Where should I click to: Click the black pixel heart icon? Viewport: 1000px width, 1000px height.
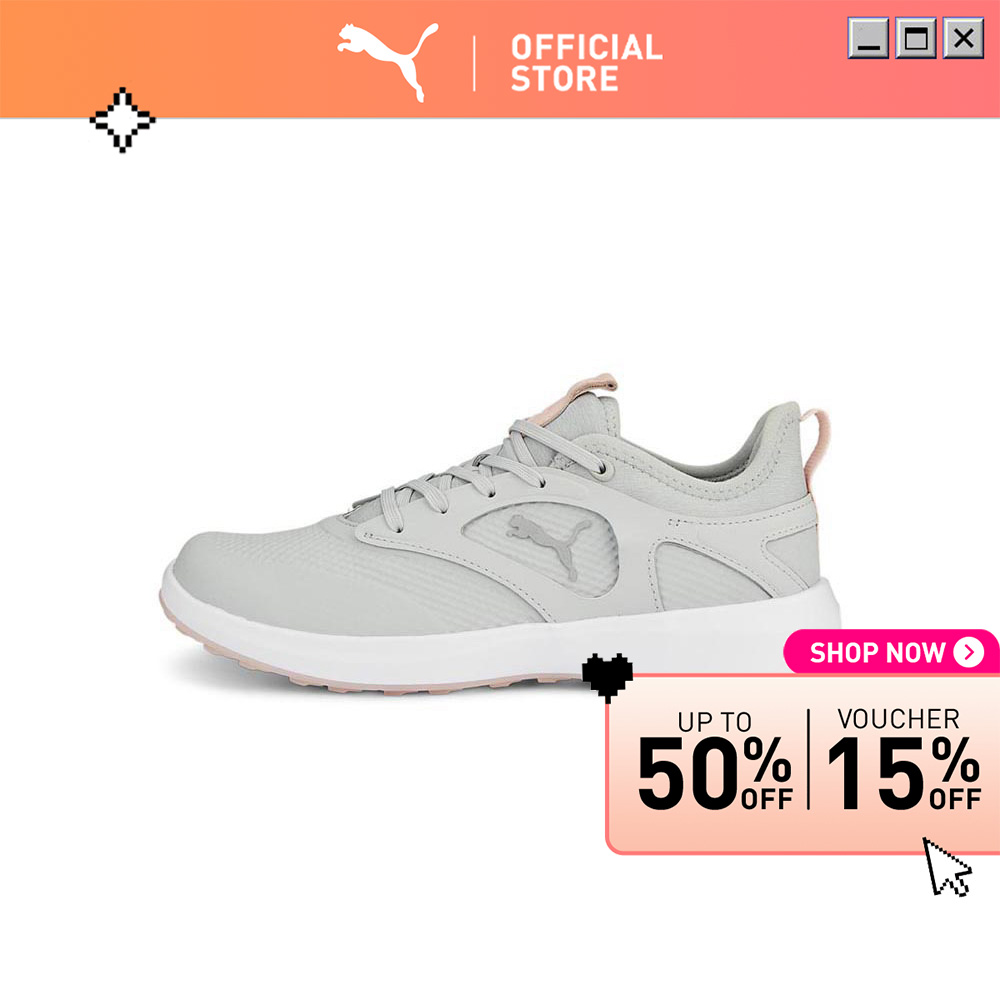(608, 677)
